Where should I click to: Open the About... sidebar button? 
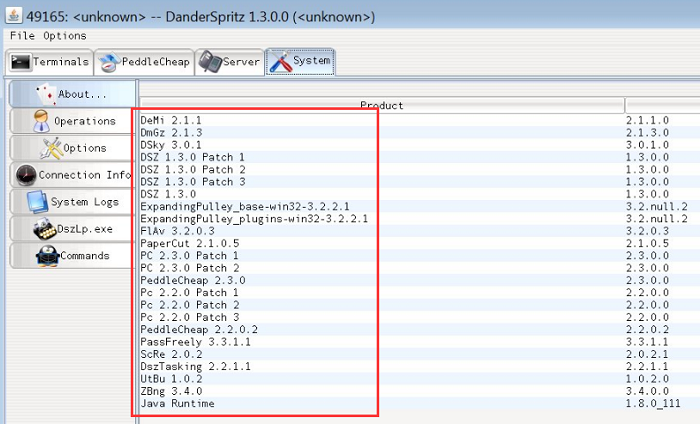(72, 94)
